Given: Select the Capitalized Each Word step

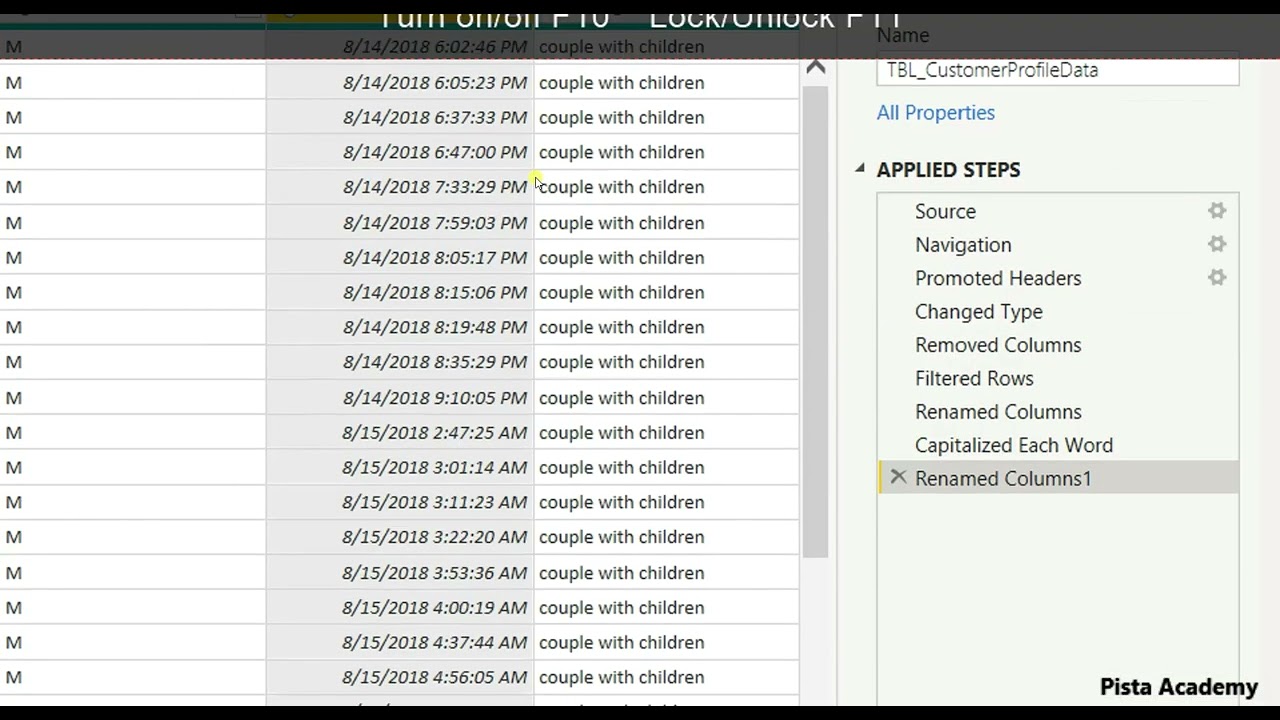Looking at the screenshot, I should coord(1058,445).
